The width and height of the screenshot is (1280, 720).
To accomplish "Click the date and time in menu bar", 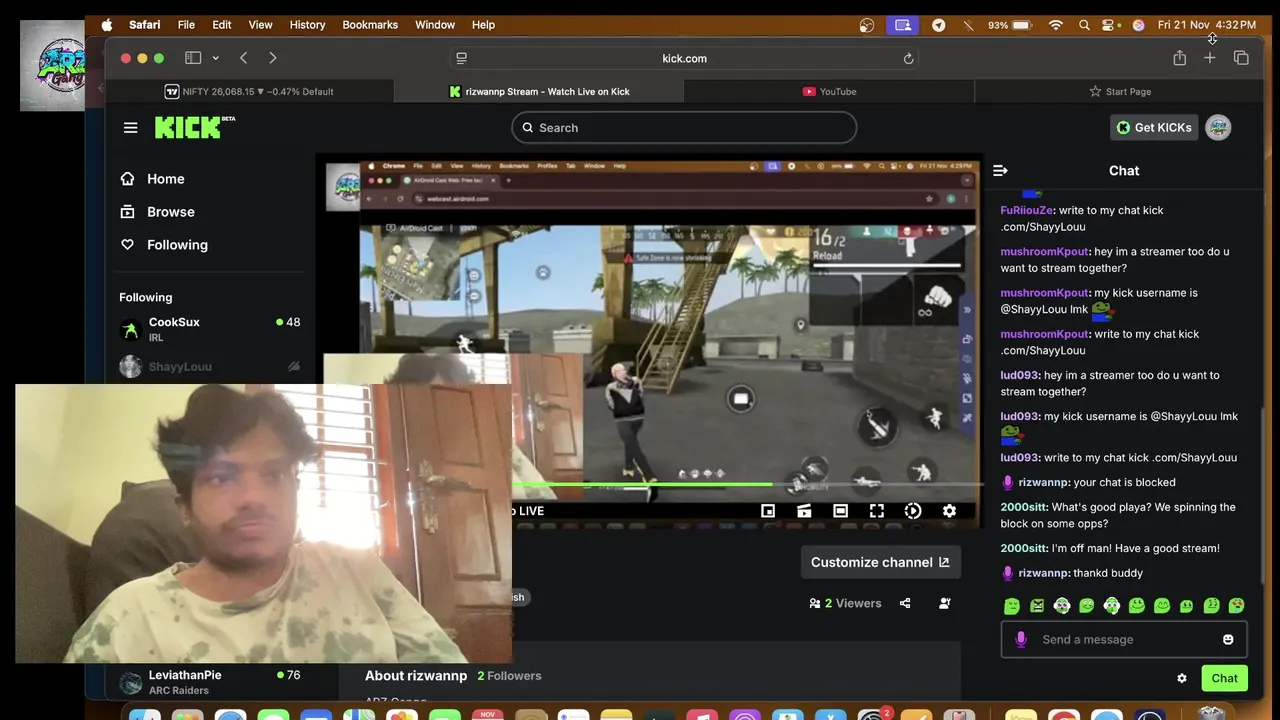I will point(1206,25).
